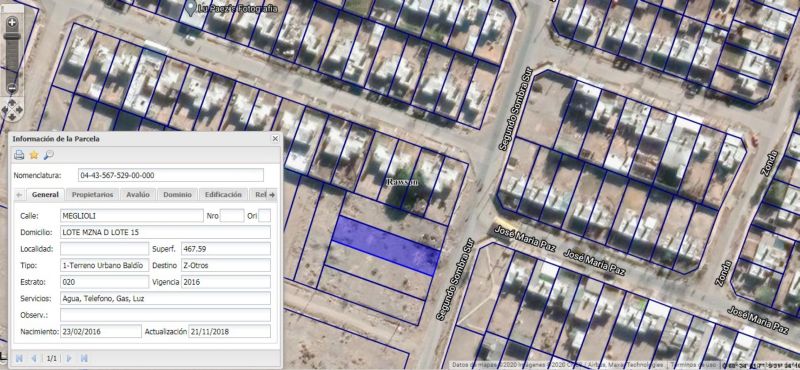
Task: Click the Tipo field
Action: coord(105,265)
